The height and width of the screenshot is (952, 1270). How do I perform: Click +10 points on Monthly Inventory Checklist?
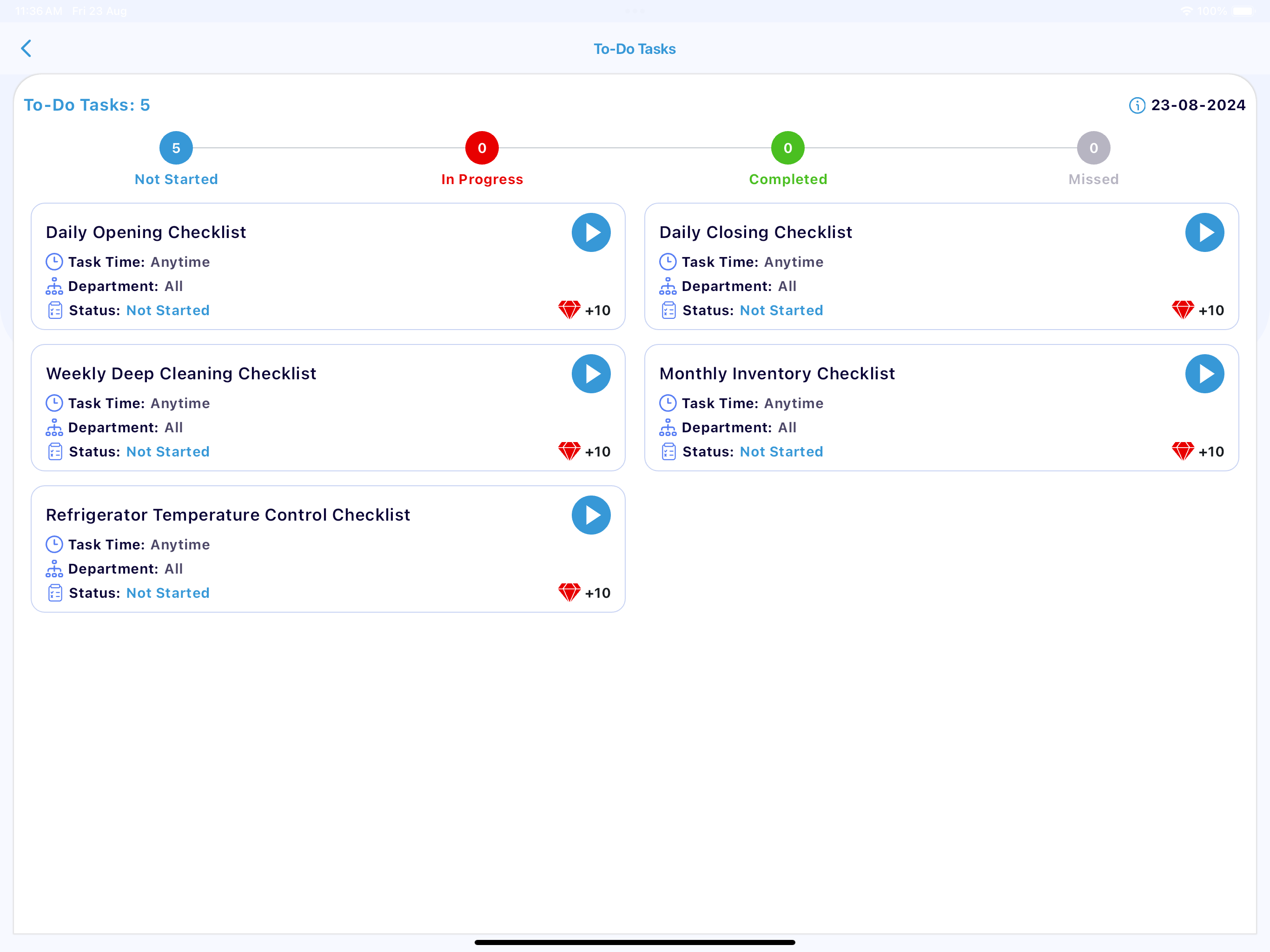coord(1210,452)
